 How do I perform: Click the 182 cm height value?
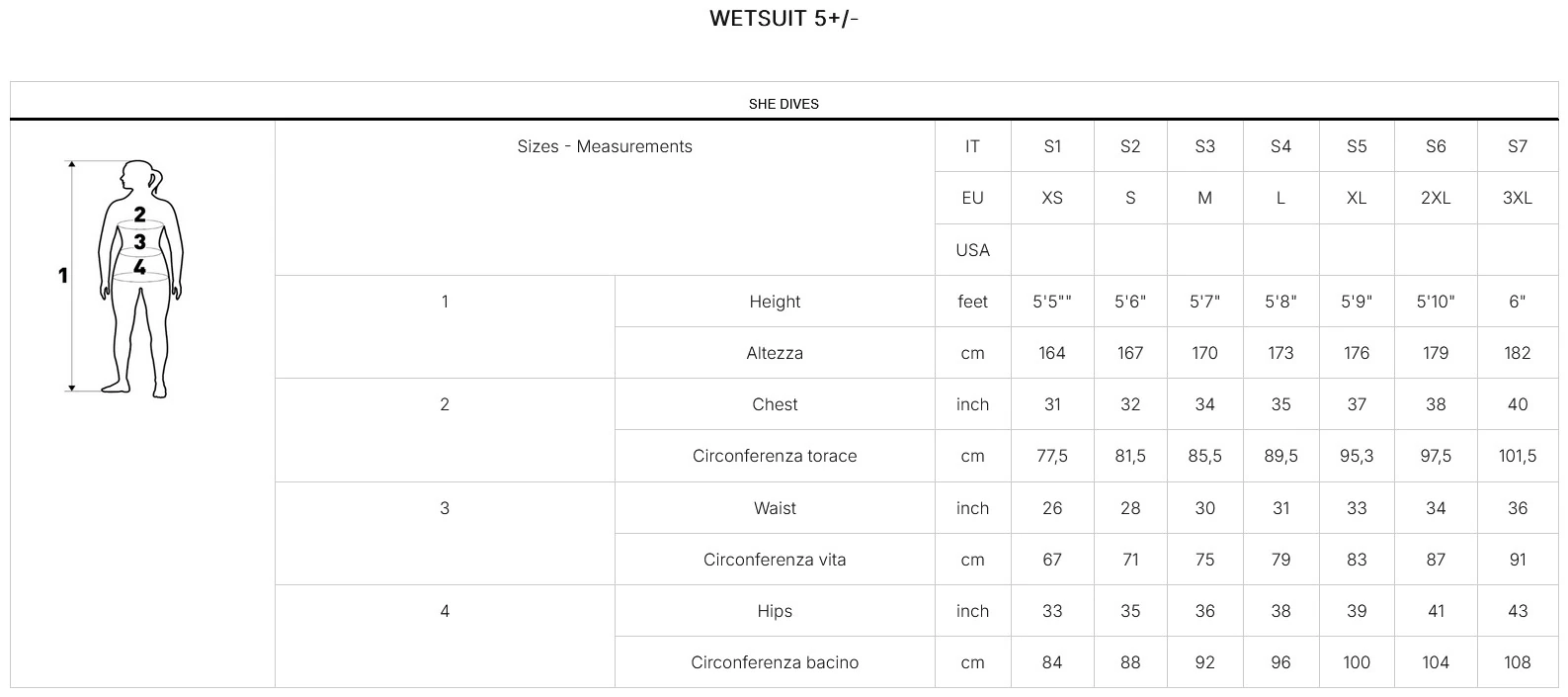tap(1518, 353)
